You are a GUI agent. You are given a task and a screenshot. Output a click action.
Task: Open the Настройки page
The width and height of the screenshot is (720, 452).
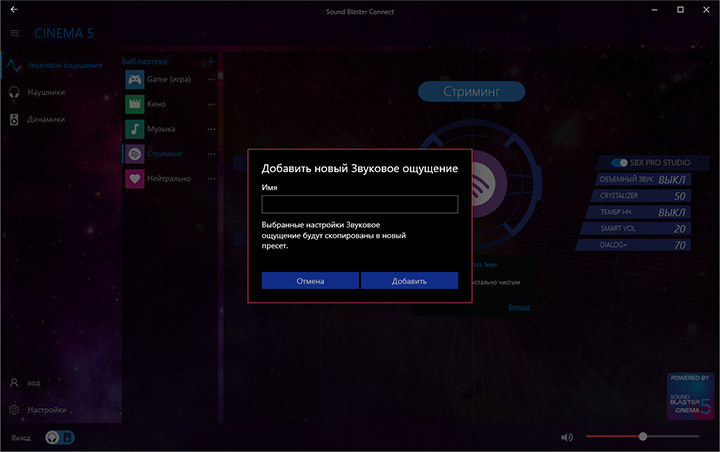(x=47, y=410)
